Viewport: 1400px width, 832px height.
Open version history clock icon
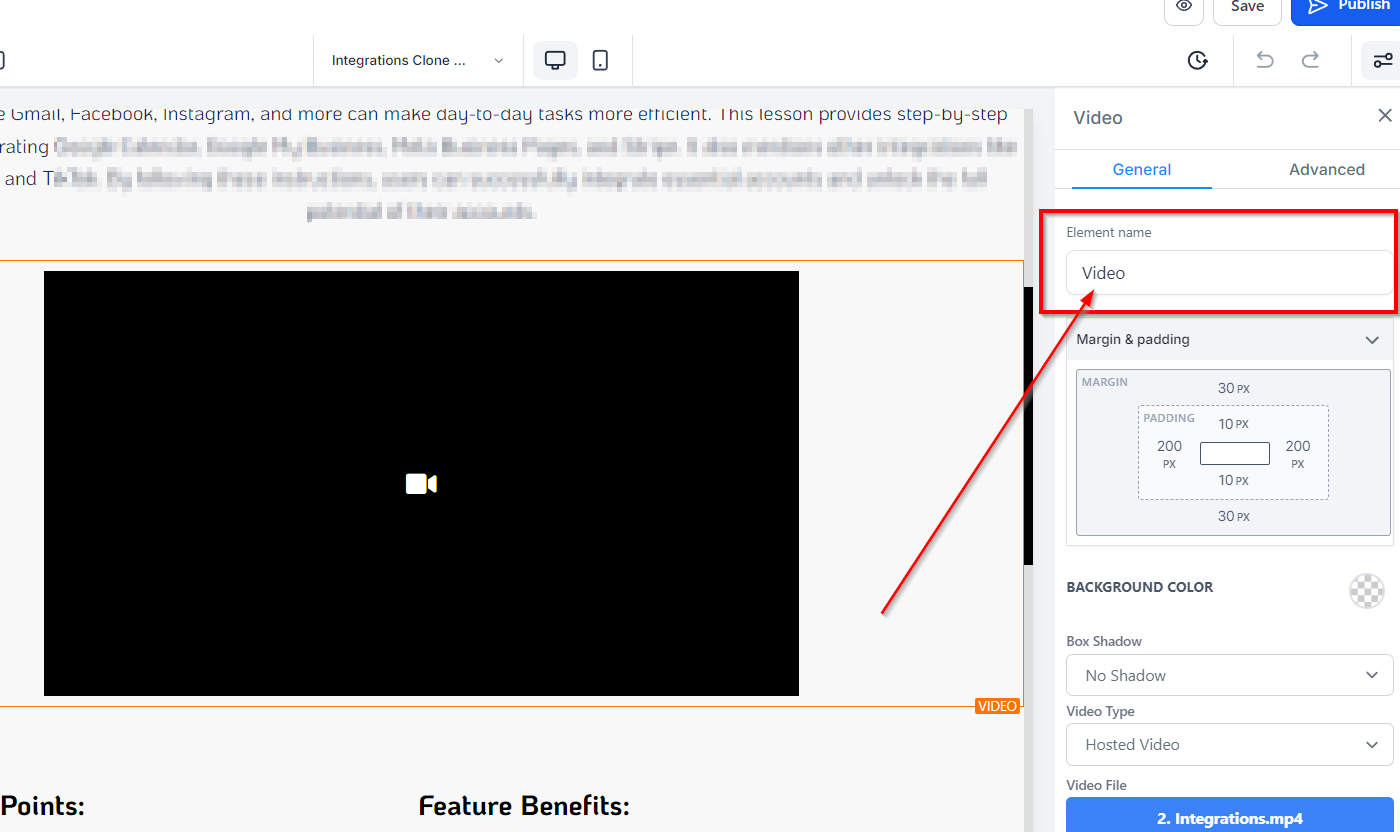(1197, 60)
